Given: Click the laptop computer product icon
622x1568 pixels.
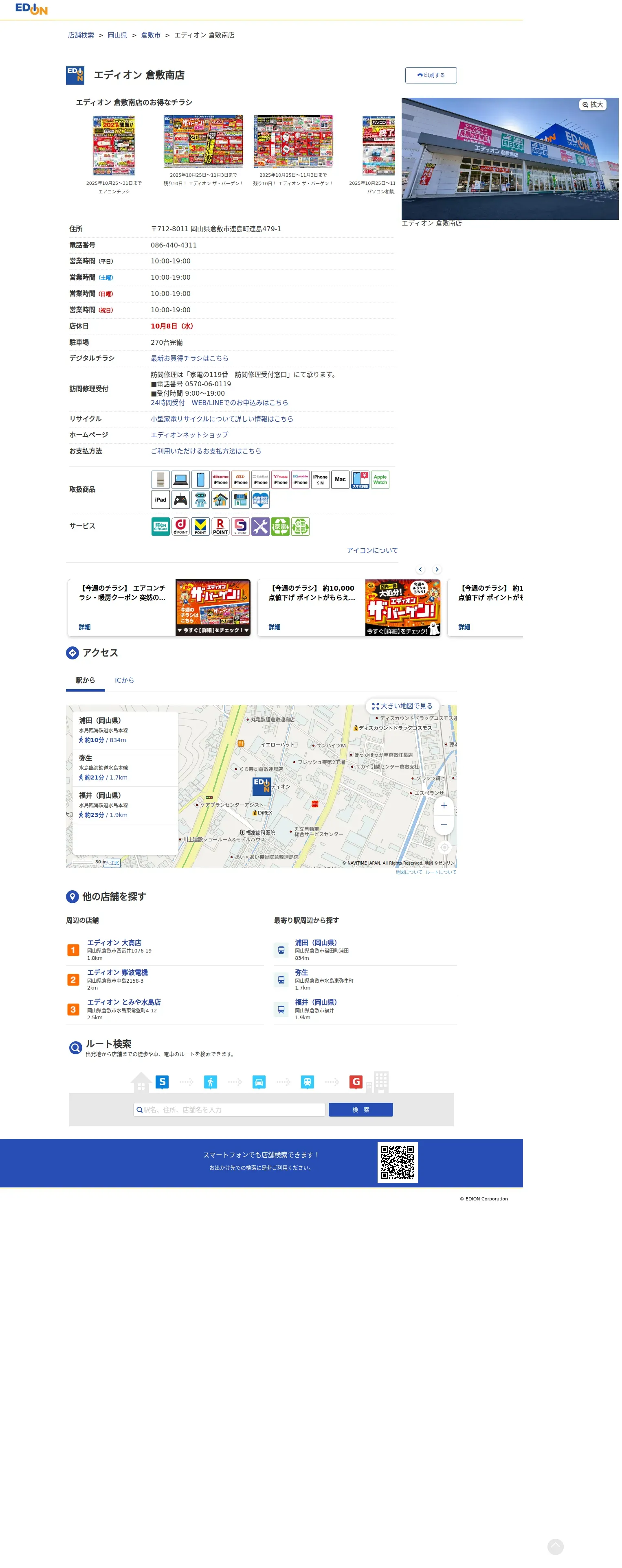Looking at the screenshot, I should [x=180, y=480].
